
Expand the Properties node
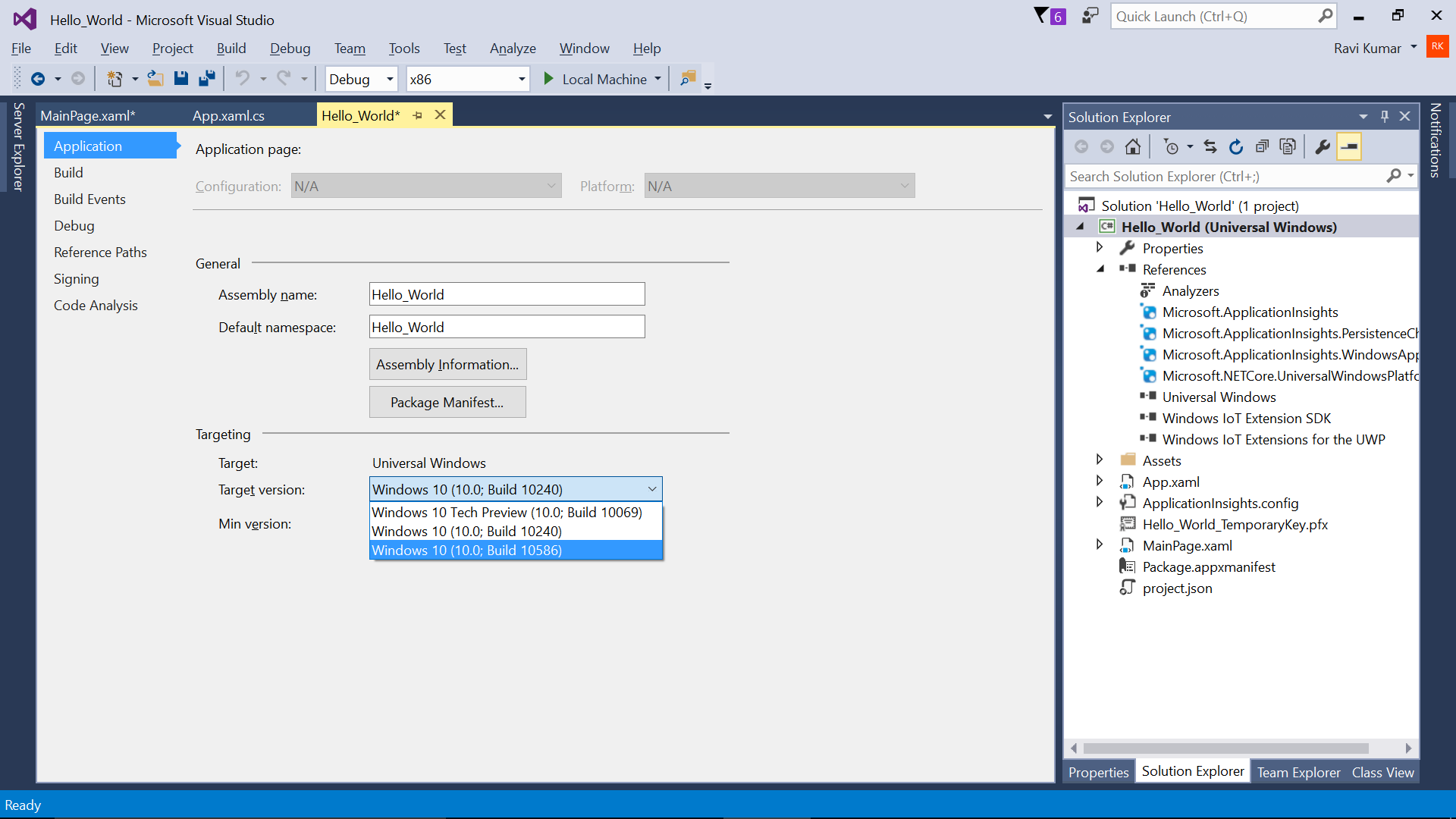1100,247
